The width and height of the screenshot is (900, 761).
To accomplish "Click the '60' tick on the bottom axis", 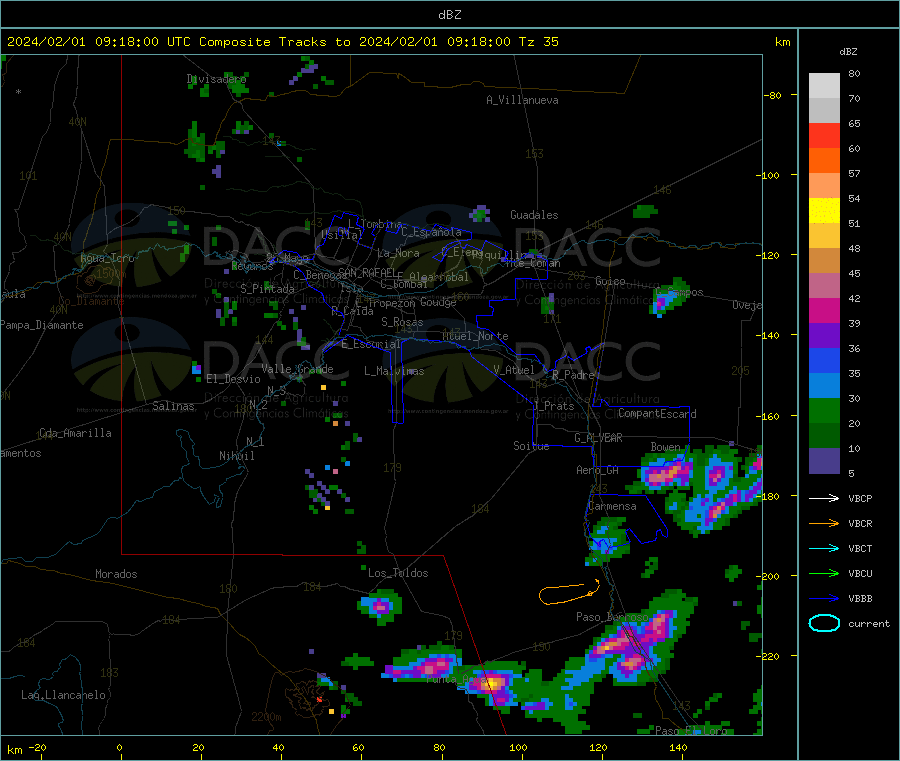I will pyautogui.click(x=358, y=747).
